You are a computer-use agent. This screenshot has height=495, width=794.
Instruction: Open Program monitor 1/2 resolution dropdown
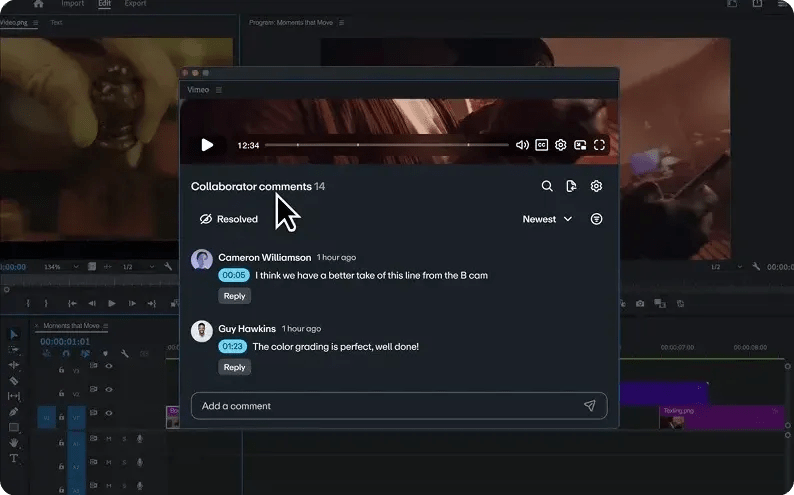point(726,267)
